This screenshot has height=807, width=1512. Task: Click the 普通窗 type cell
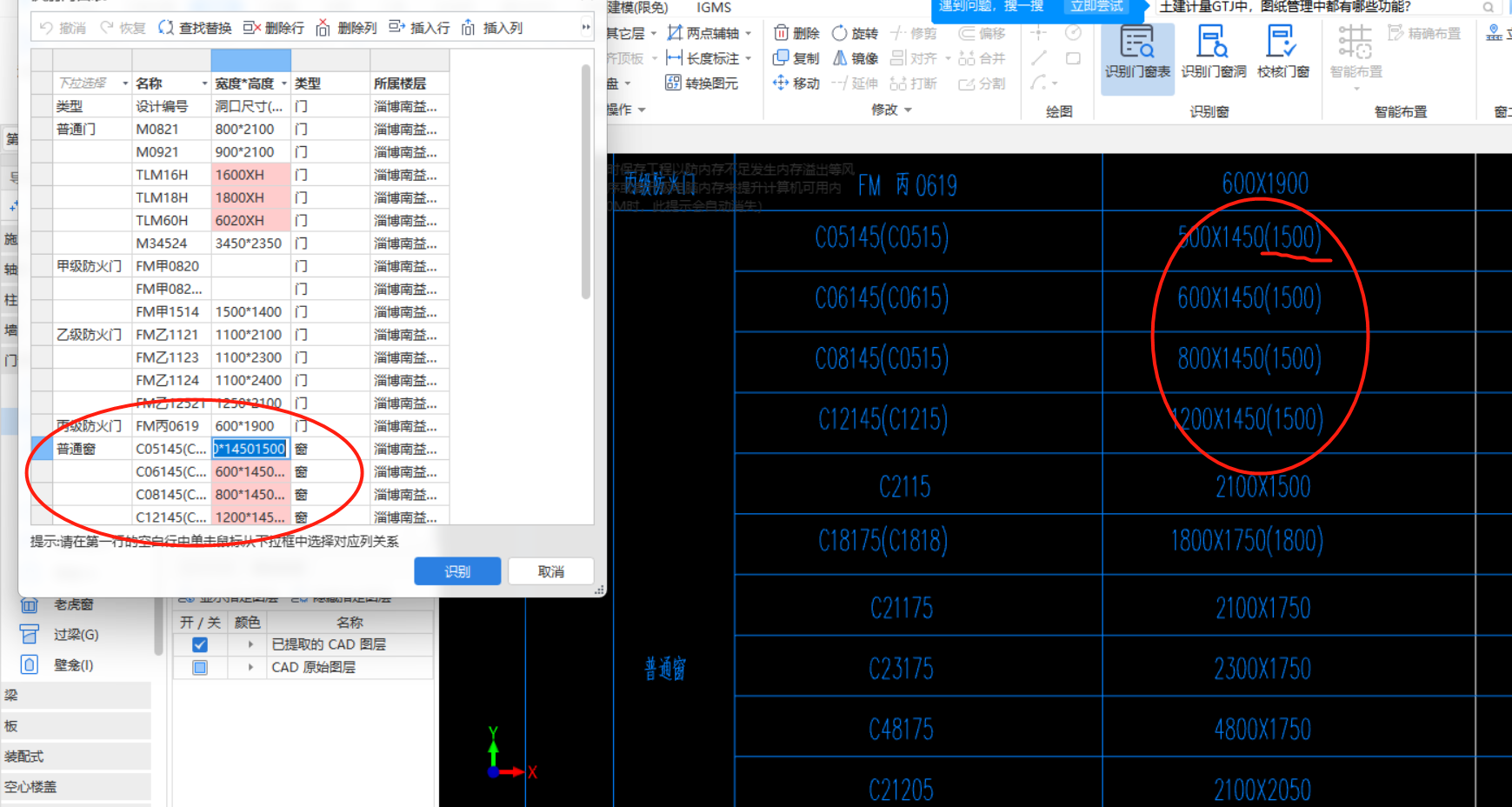[92, 449]
